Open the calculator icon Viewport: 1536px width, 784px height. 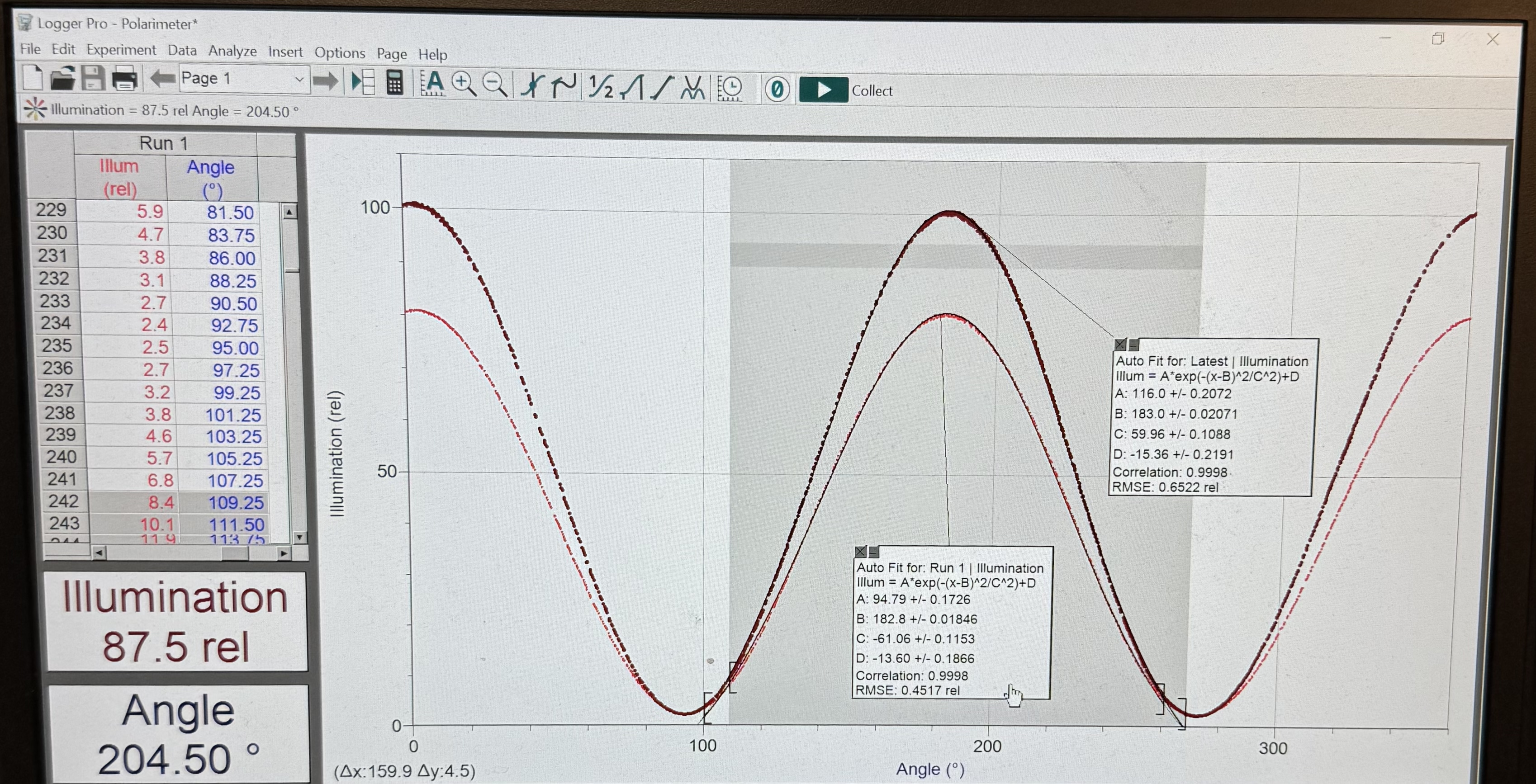pyautogui.click(x=394, y=83)
